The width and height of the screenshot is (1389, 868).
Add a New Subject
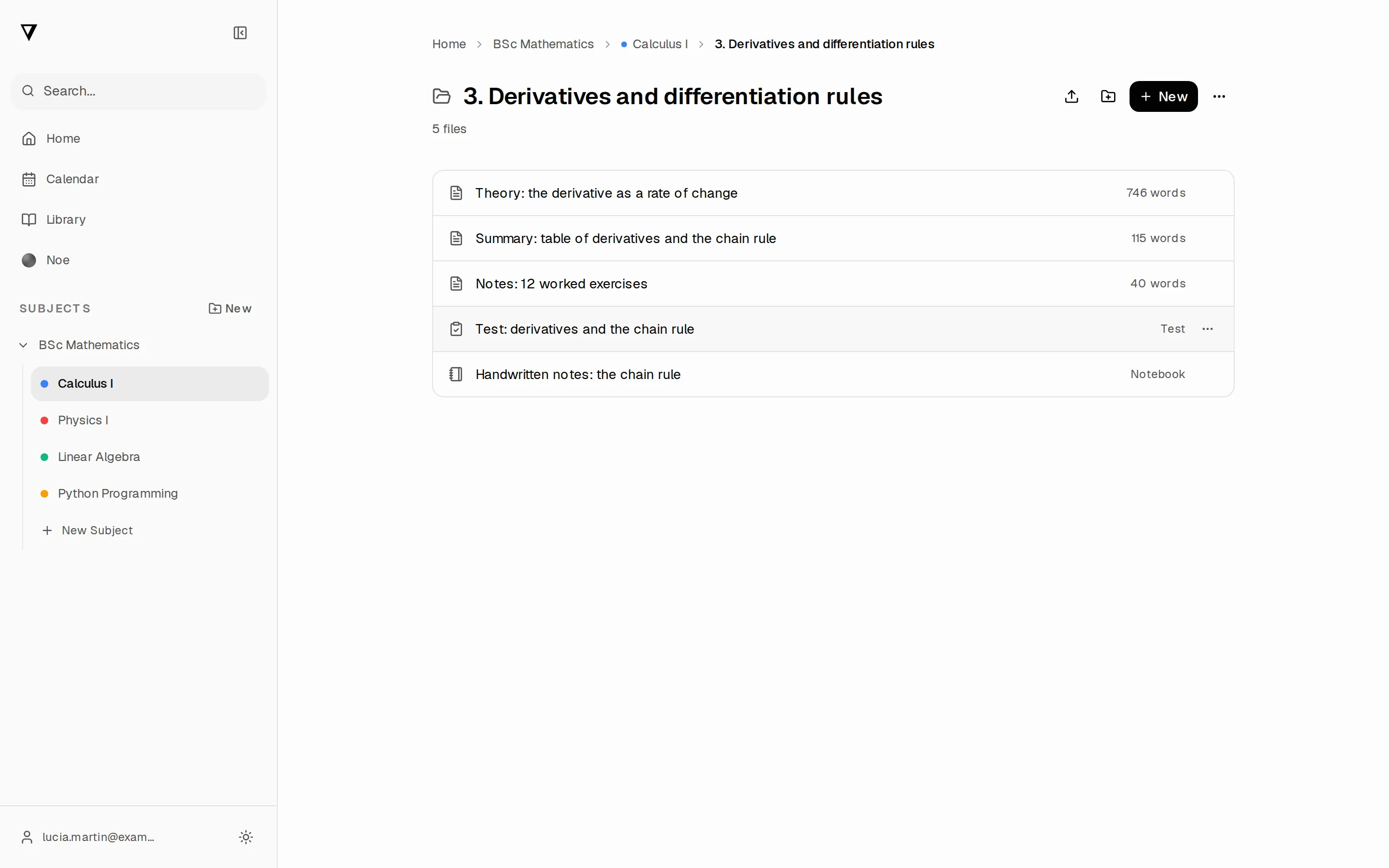[88, 530]
